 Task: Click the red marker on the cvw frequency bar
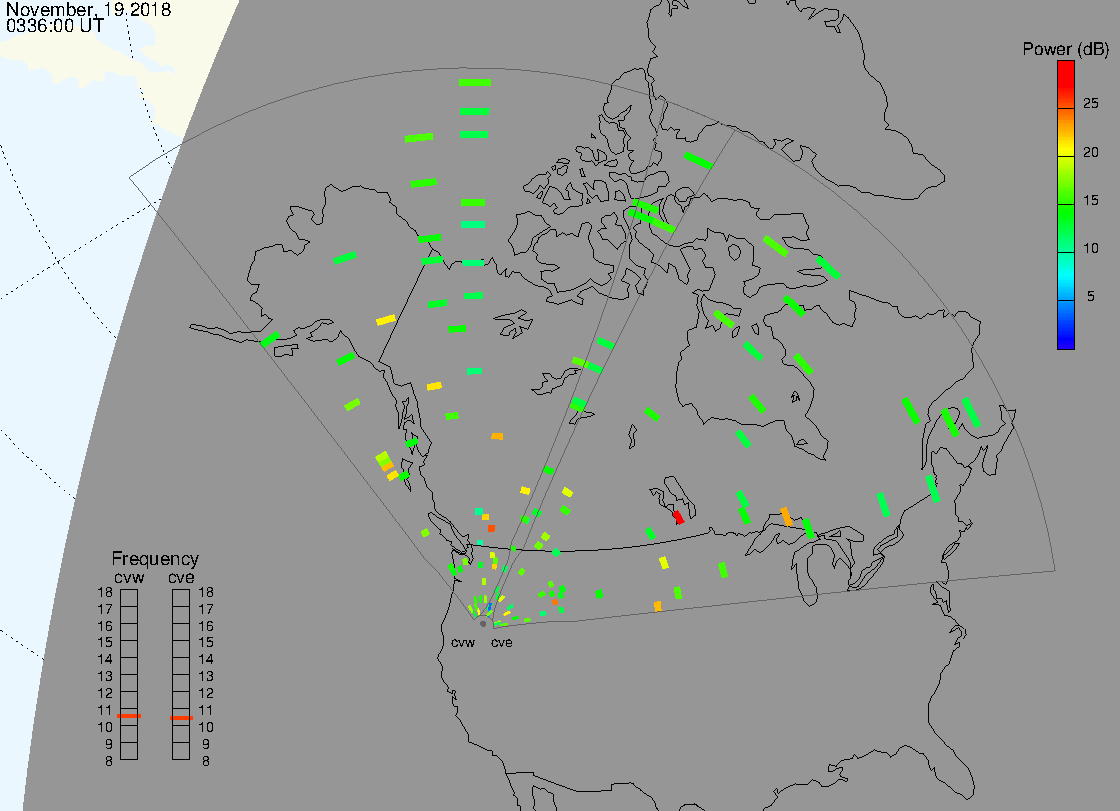[x=129, y=715]
